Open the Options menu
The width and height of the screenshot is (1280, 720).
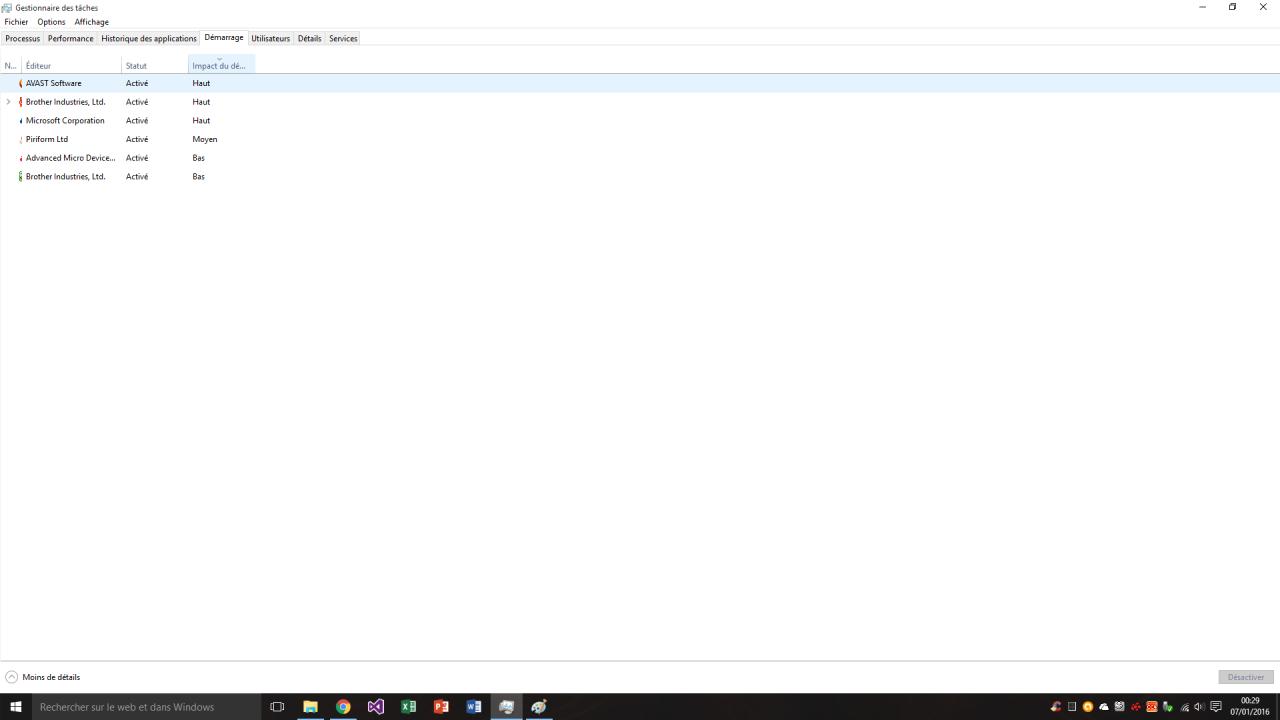51,22
